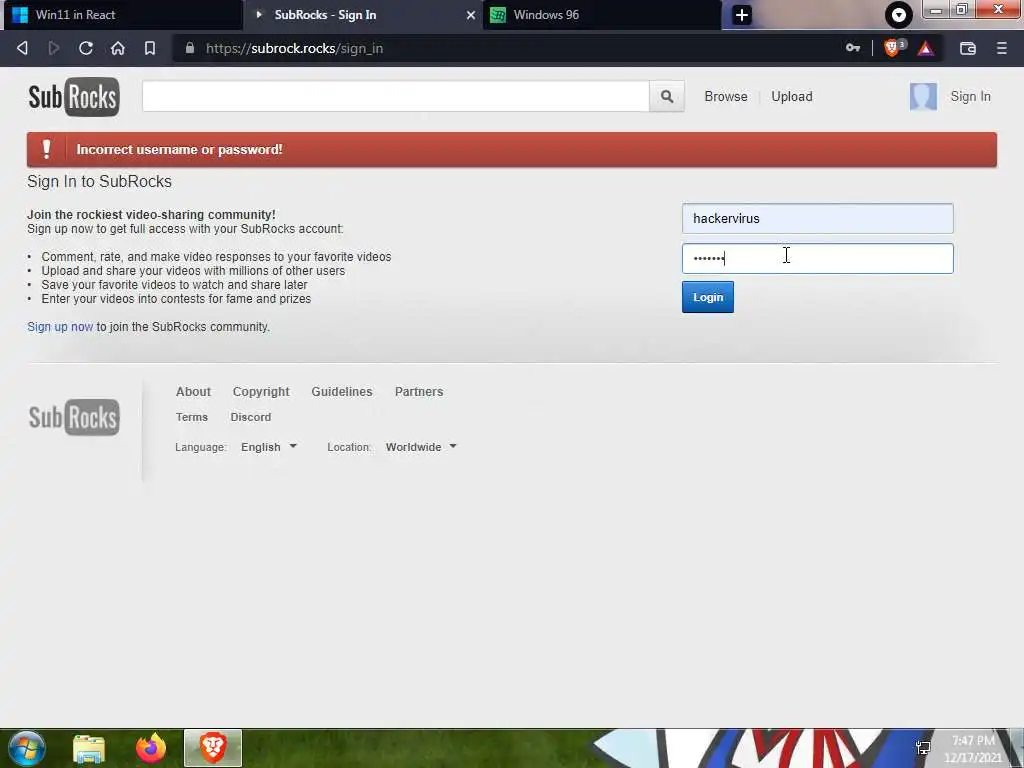This screenshot has width=1024, height=768.
Task: Open the Brave Rewards triangle icon
Action: pos(925,48)
